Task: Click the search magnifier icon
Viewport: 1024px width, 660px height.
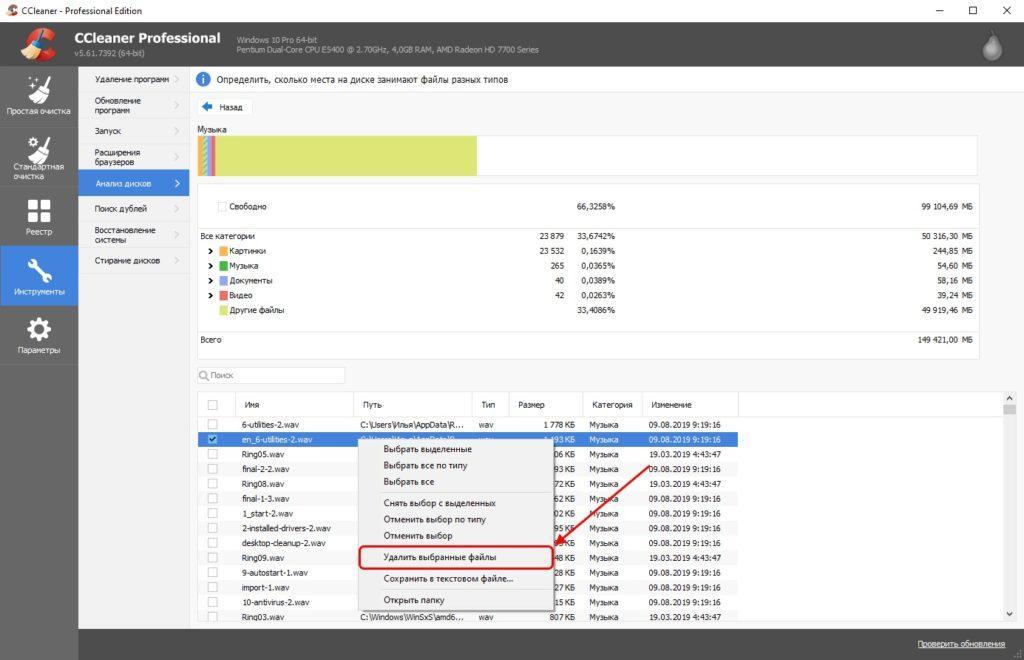Action: 204,375
